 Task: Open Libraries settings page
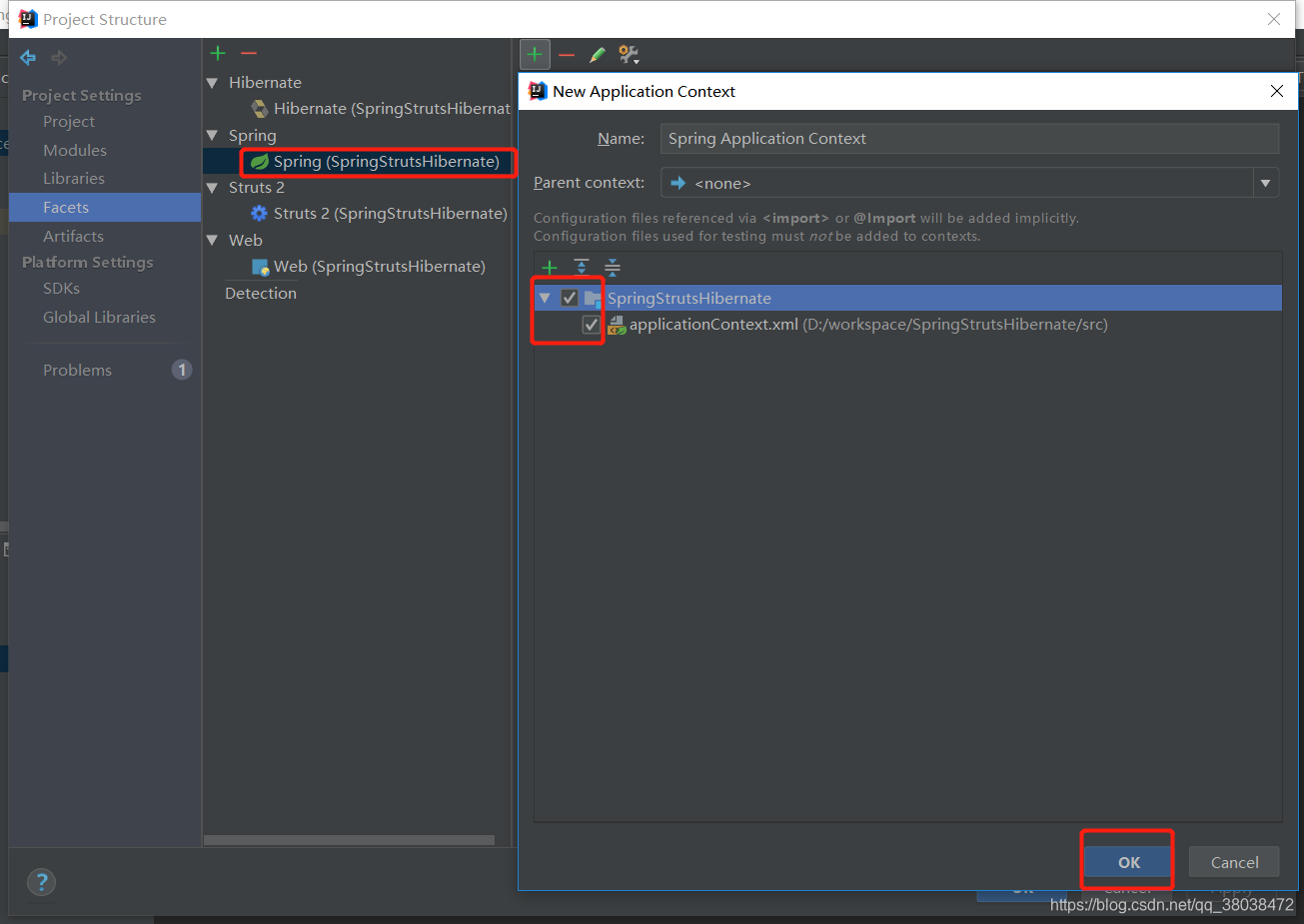74,179
